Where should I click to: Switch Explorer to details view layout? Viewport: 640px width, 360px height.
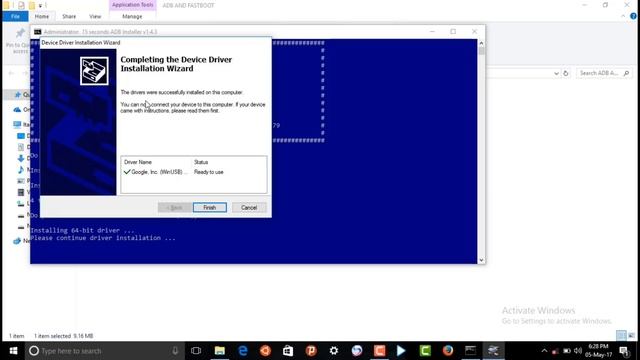621,336
